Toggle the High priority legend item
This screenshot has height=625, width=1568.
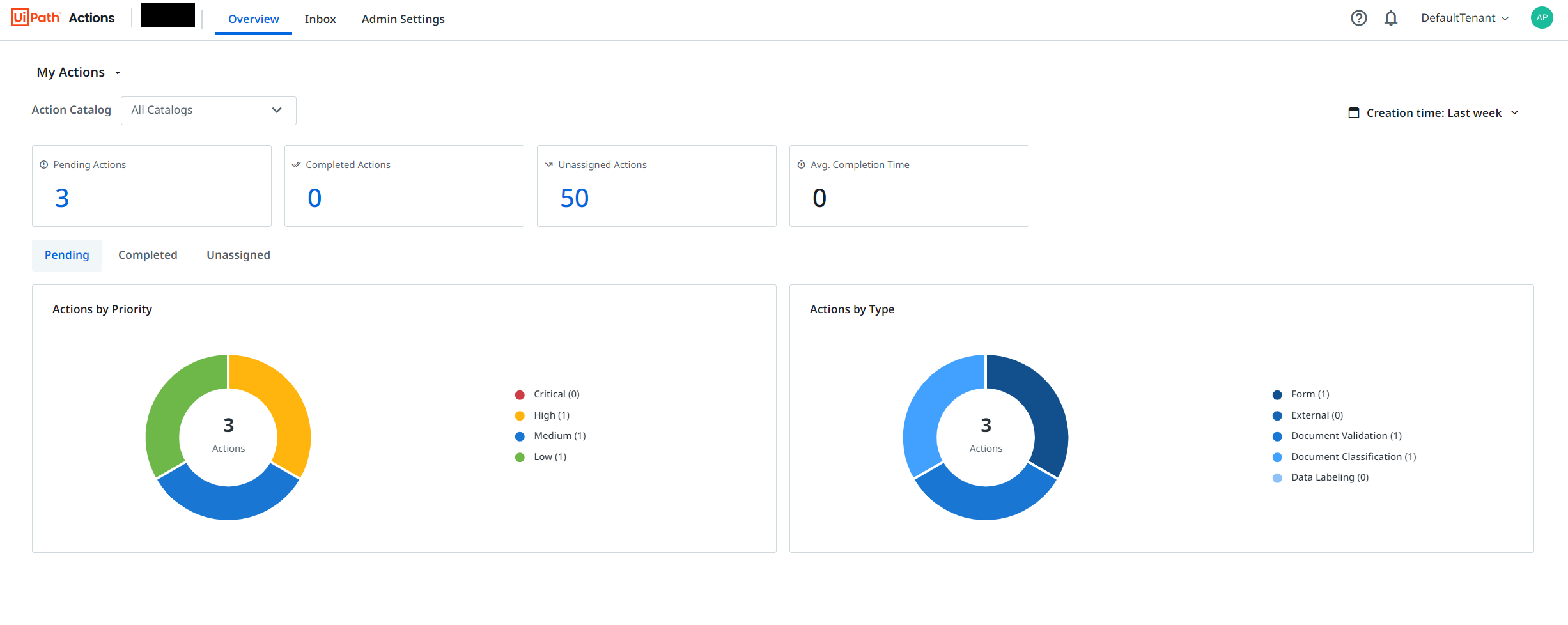543,415
